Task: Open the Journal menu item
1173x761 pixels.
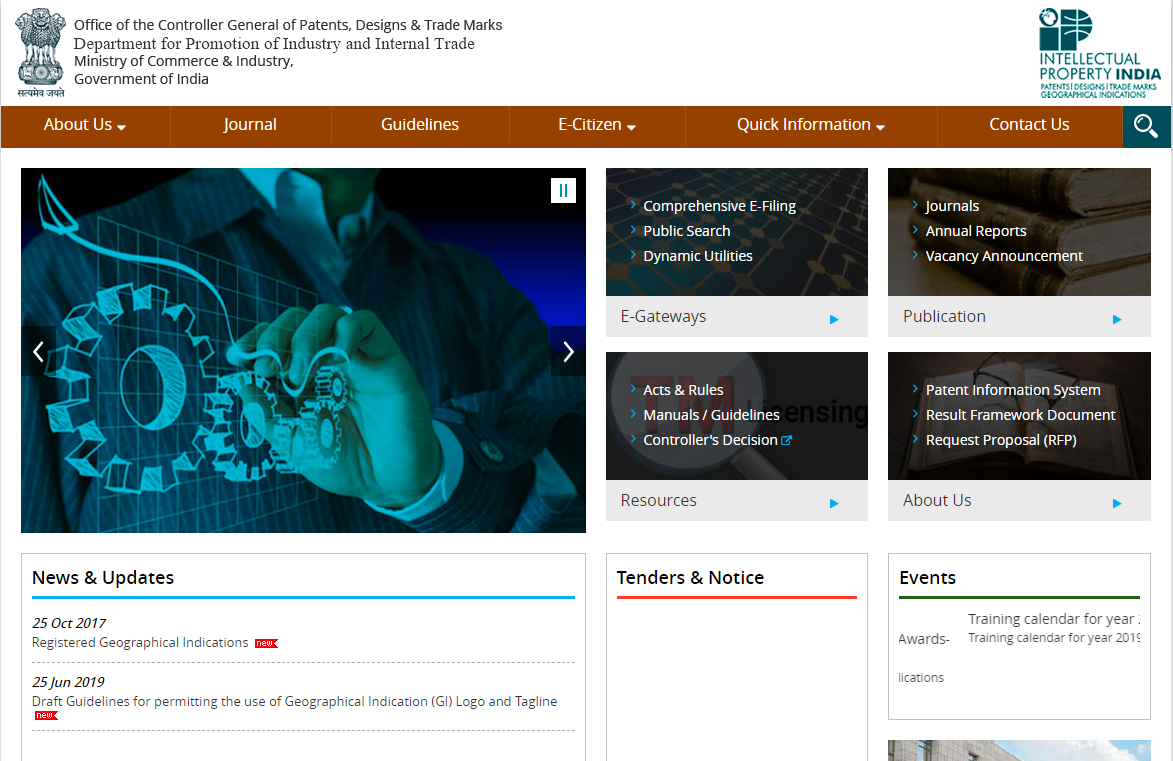Action: [250, 124]
